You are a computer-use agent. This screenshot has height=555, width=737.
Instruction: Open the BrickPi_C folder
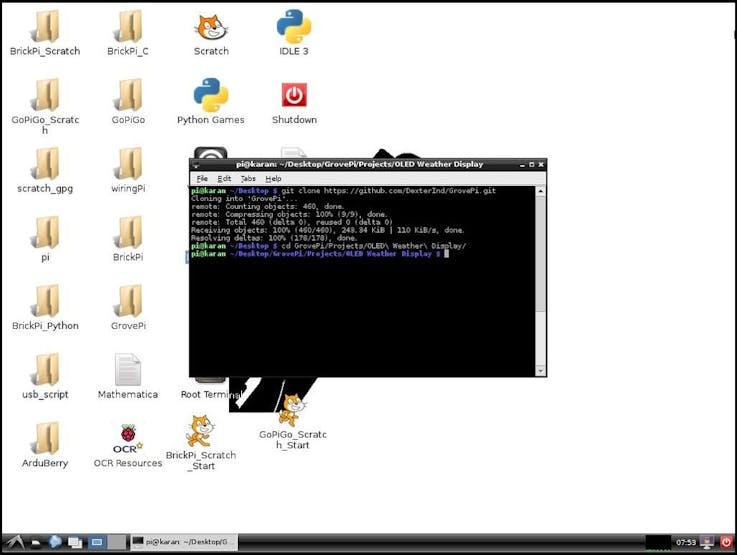[x=128, y=26]
